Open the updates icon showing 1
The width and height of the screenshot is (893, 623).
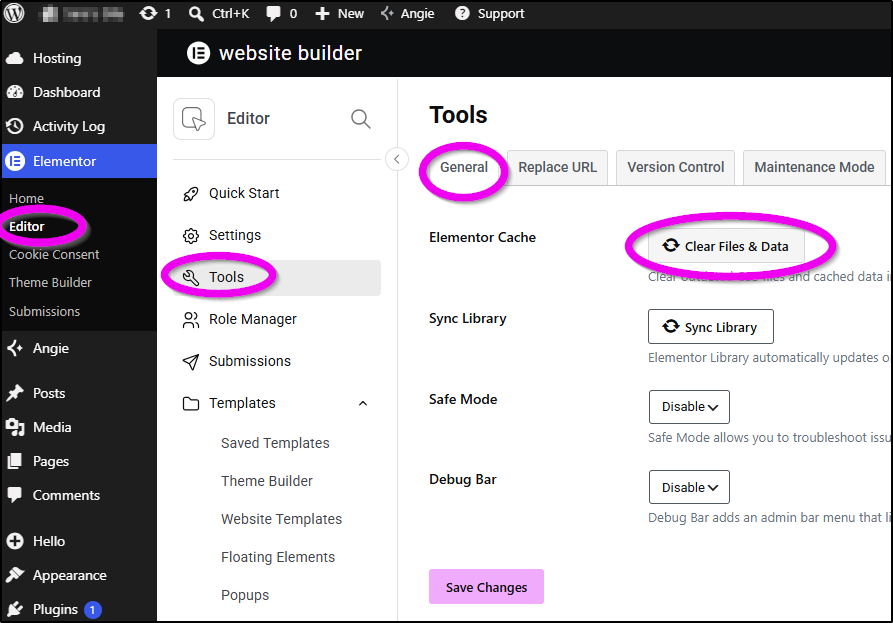point(155,13)
